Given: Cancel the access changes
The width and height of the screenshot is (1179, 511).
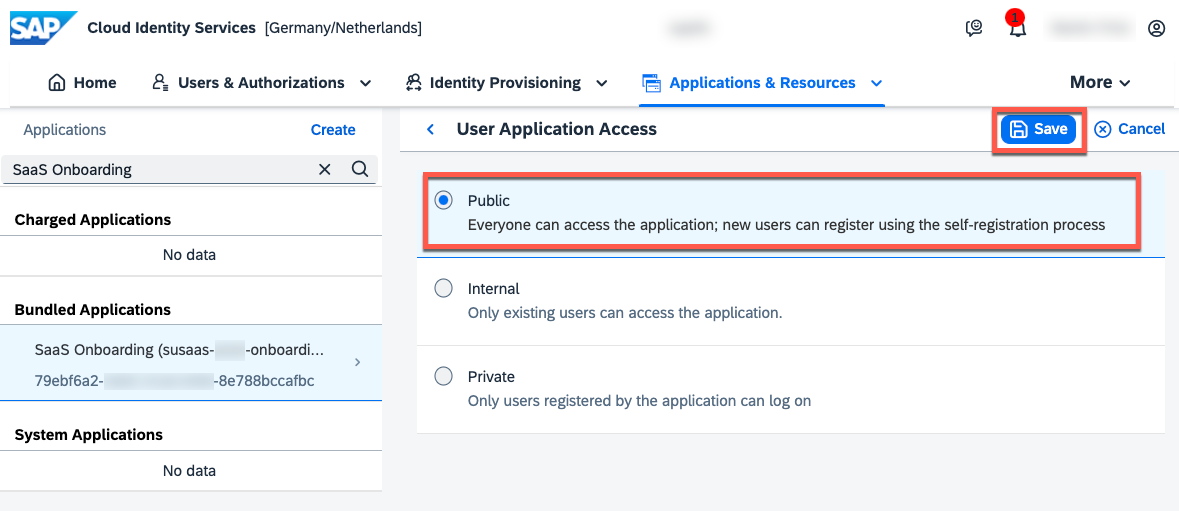Looking at the screenshot, I should (1129, 129).
